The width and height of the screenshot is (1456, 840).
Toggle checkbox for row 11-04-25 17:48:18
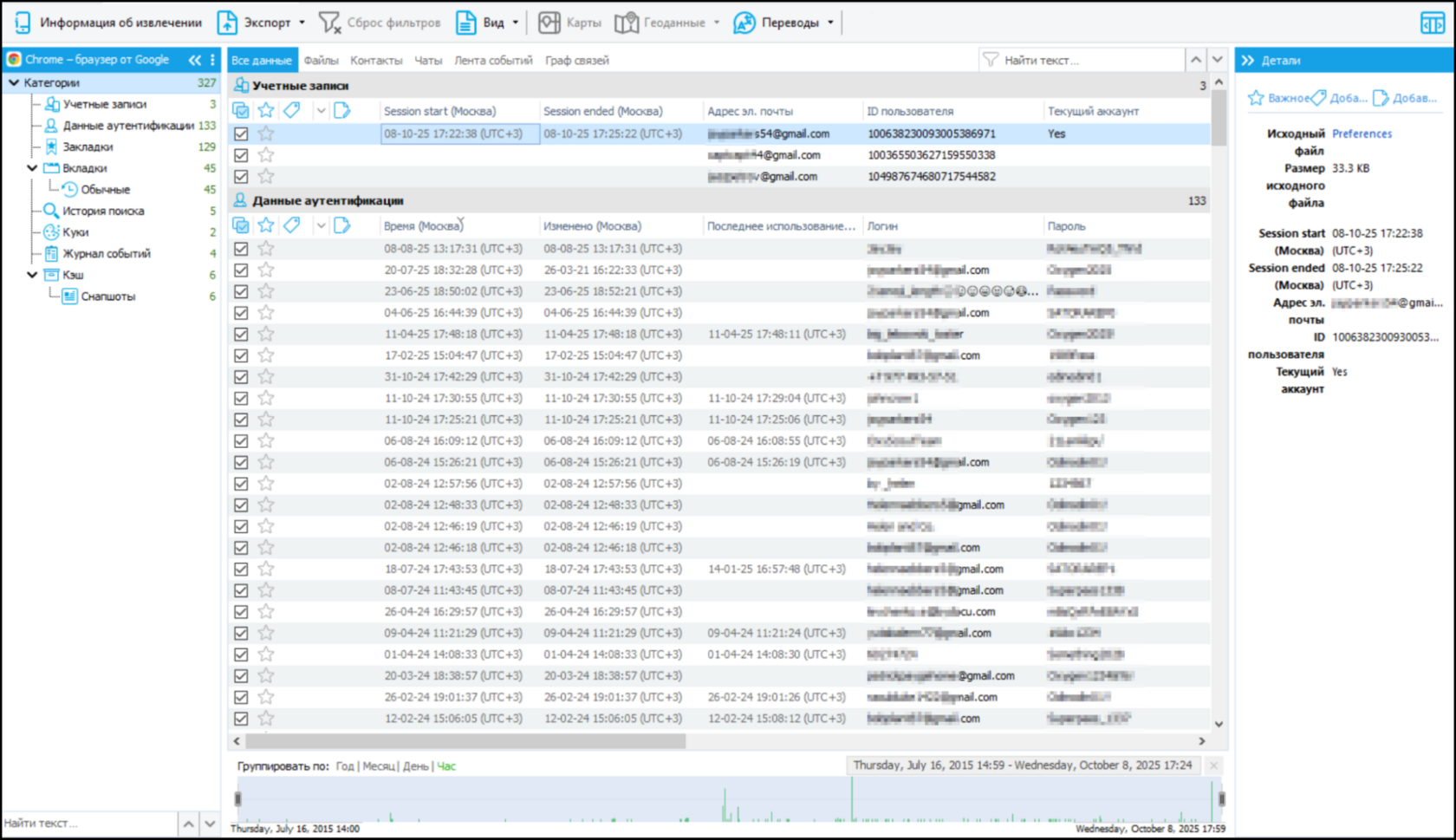click(x=241, y=334)
